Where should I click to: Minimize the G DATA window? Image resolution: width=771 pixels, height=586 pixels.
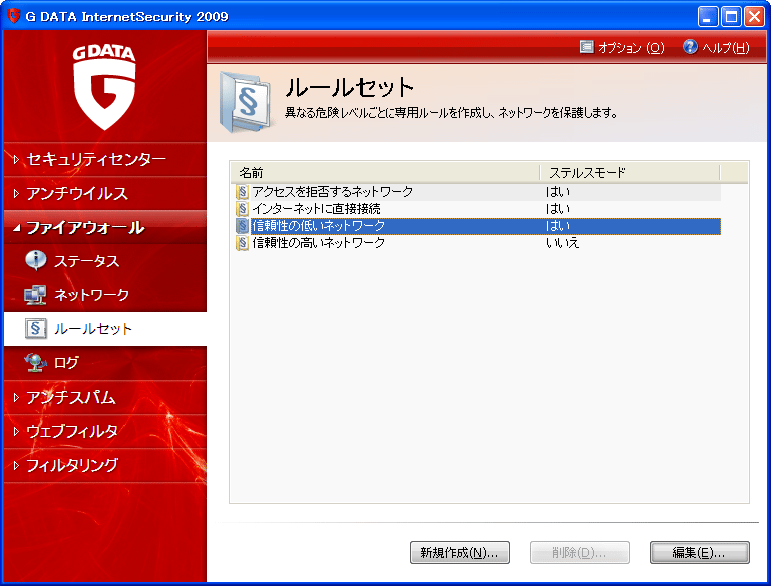[708, 17]
